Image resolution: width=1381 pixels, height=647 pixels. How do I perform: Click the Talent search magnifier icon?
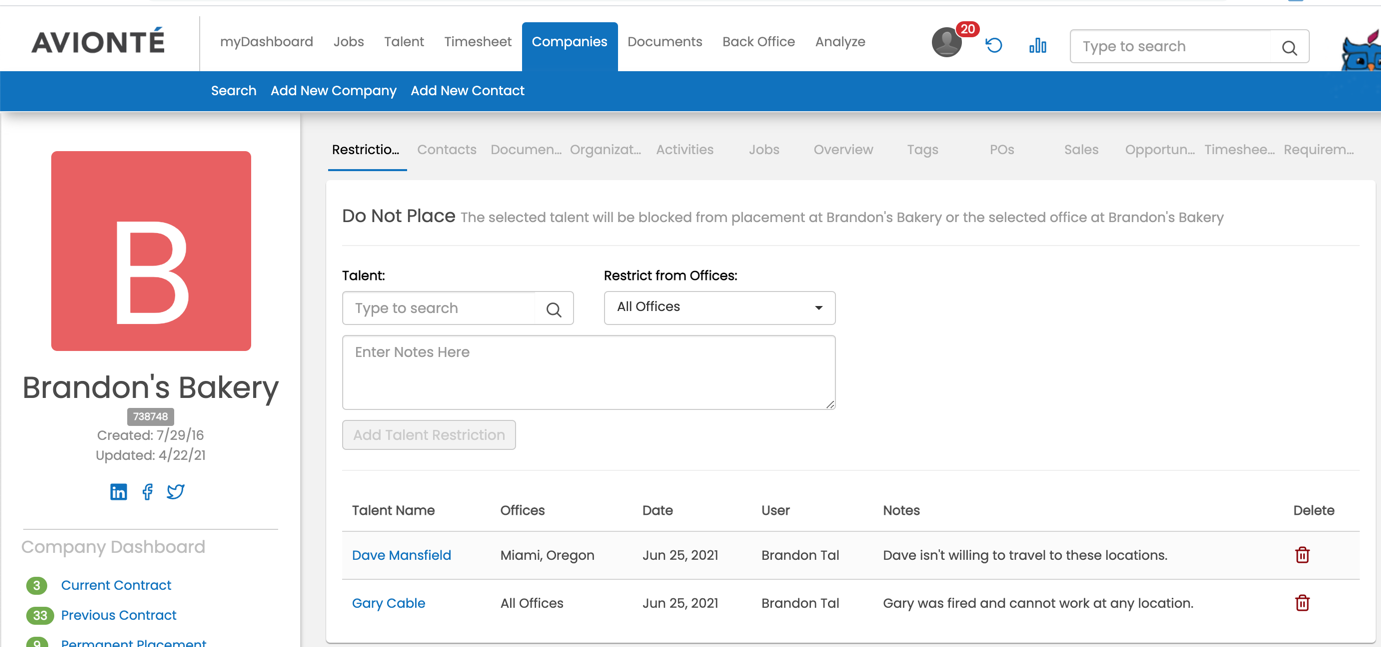click(x=554, y=309)
